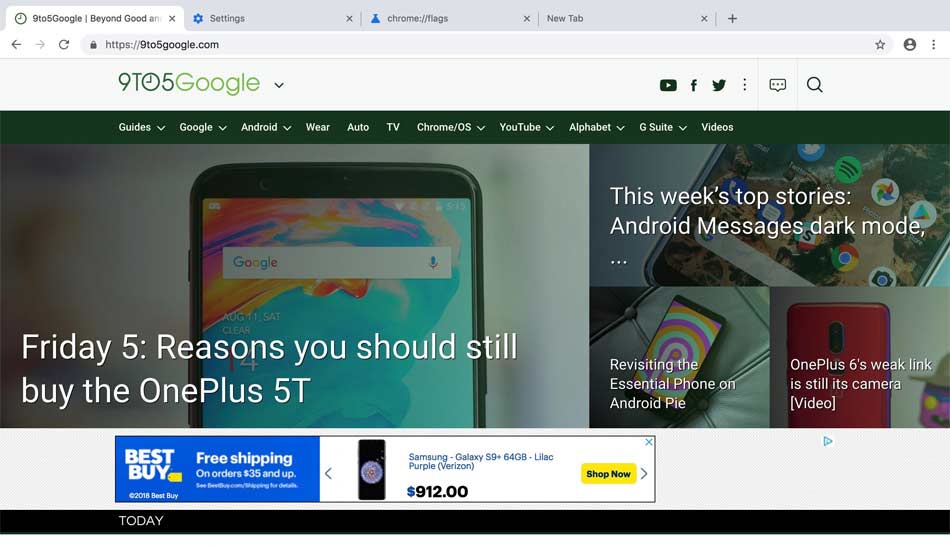Image resolution: width=950 pixels, height=548 pixels.
Task: Close the 9to5Google tab
Action: pyautogui.click(x=172, y=19)
